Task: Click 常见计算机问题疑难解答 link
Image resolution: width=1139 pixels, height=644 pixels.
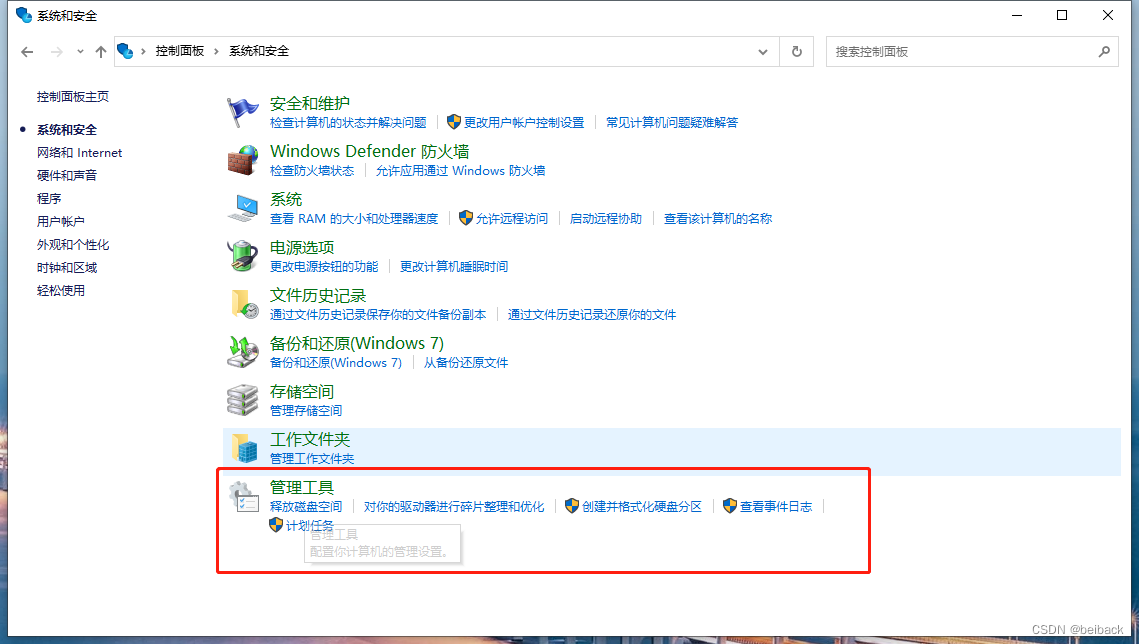Action: click(672, 122)
